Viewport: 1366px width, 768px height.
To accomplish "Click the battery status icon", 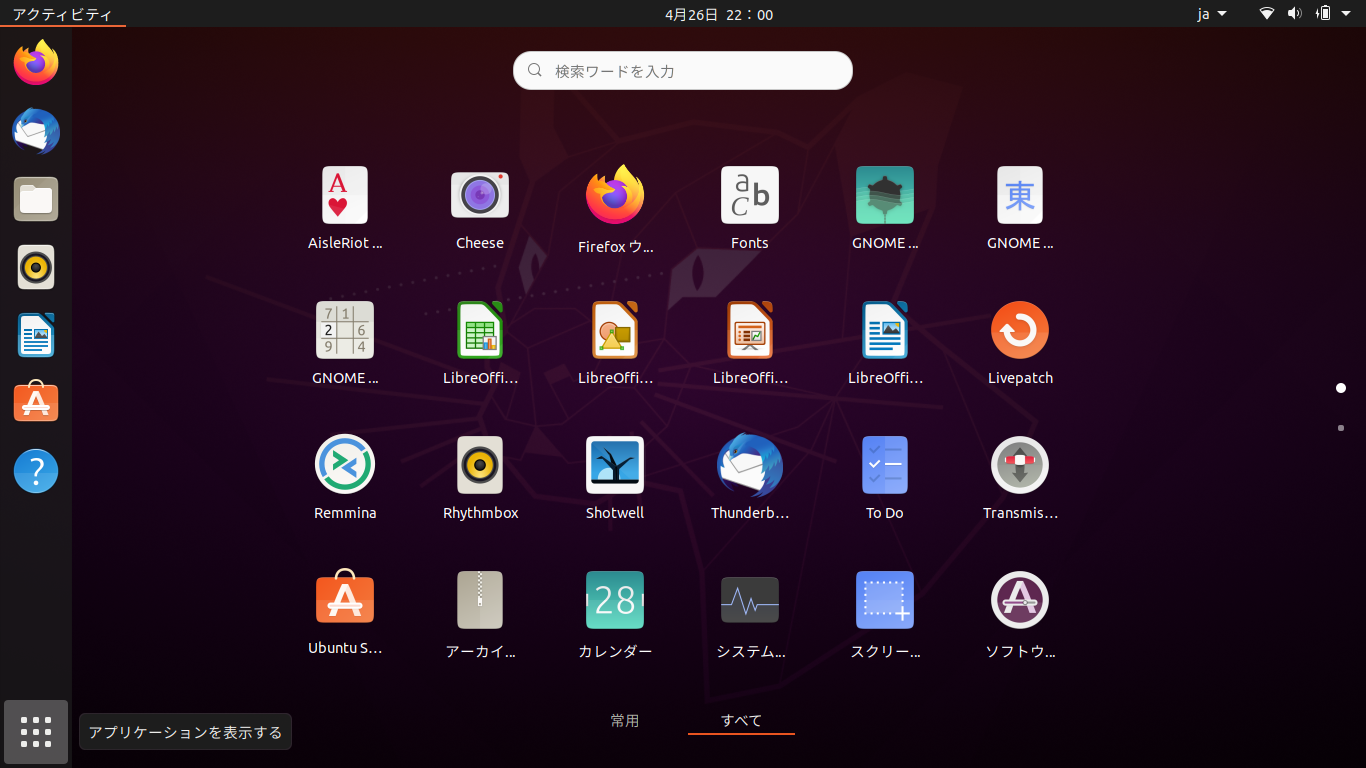I will (1324, 14).
